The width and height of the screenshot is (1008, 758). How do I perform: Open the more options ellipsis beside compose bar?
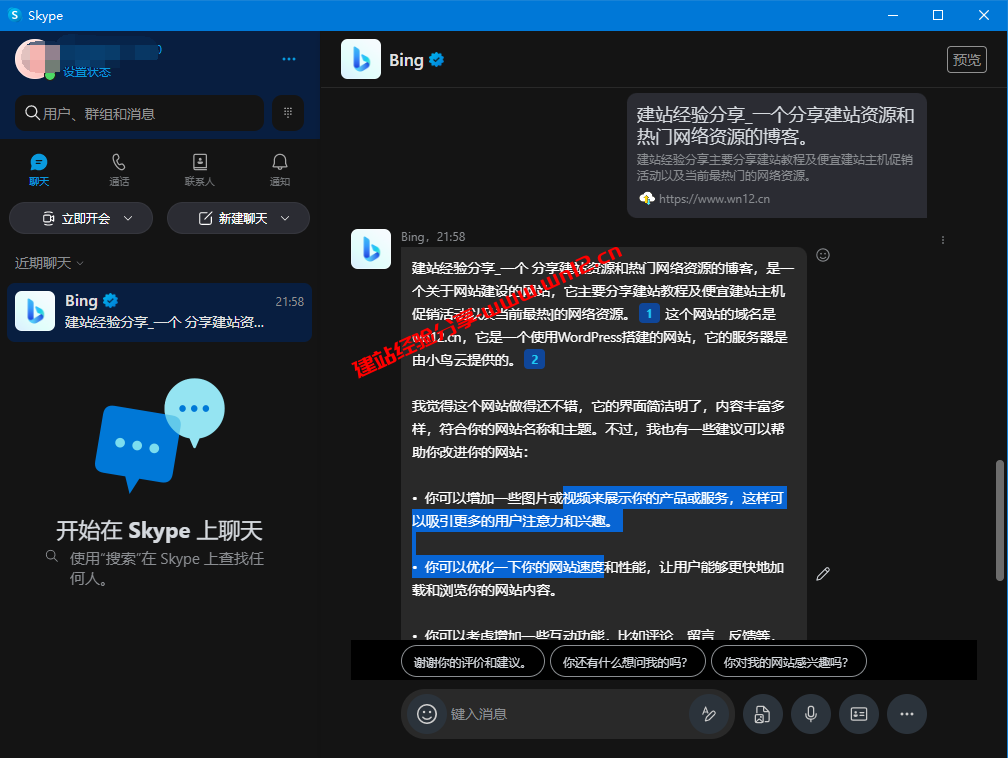pyautogui.click(x=906, y=714)
